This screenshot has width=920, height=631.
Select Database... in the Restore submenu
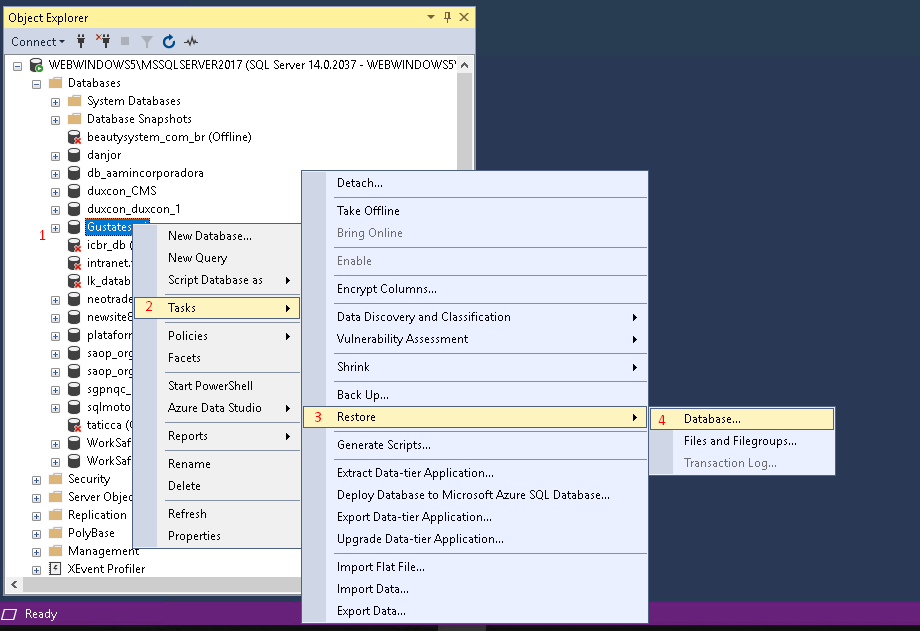712,419
